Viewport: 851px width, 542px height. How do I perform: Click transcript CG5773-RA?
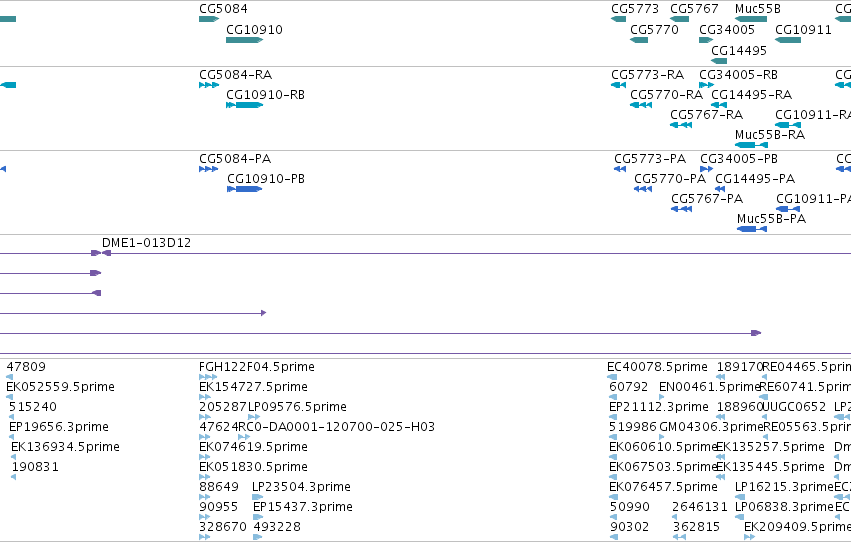618,85
